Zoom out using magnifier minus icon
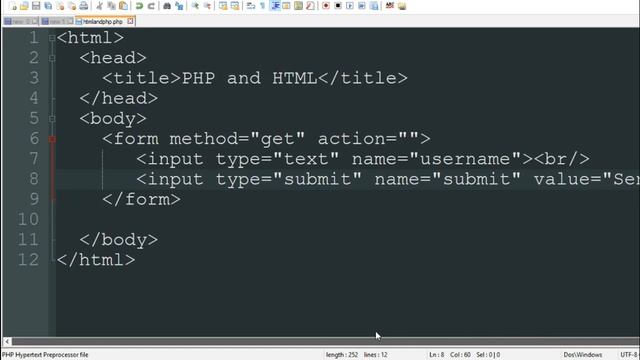The width and height of the screenshot is (640, 360). click(207, 6)
